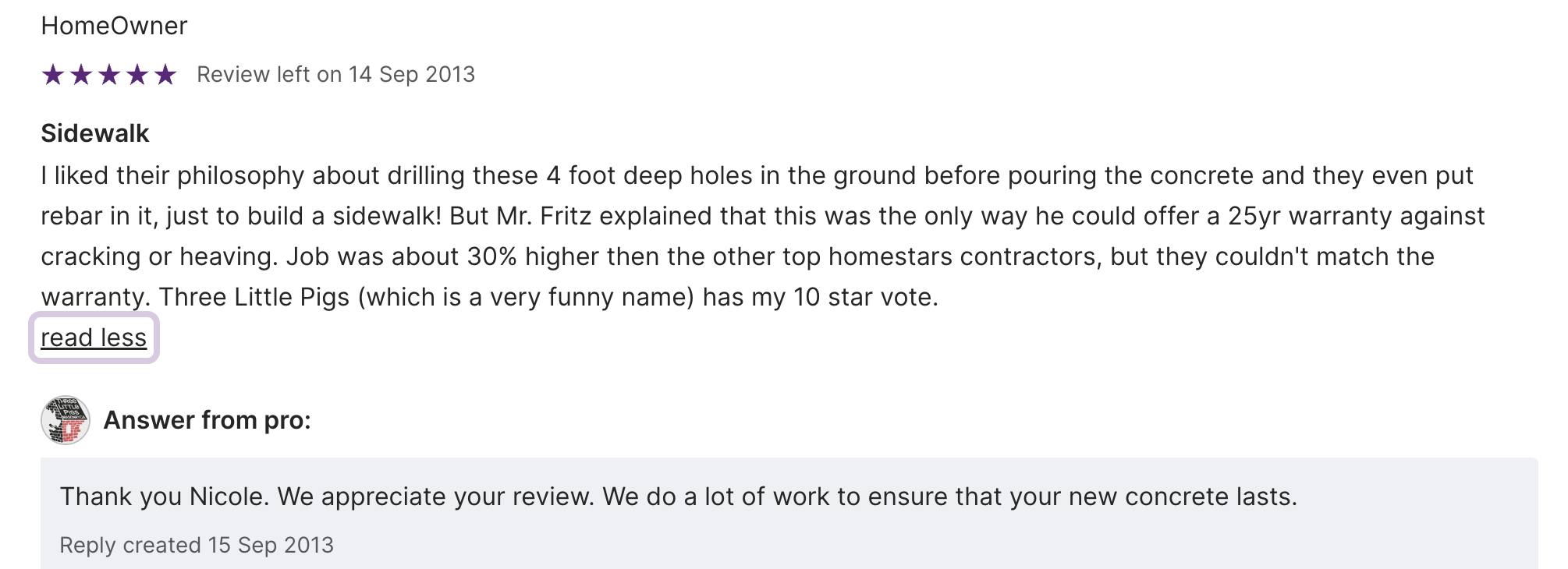Click the first purple rating star

pyautogui.click(x=53, y=75)
